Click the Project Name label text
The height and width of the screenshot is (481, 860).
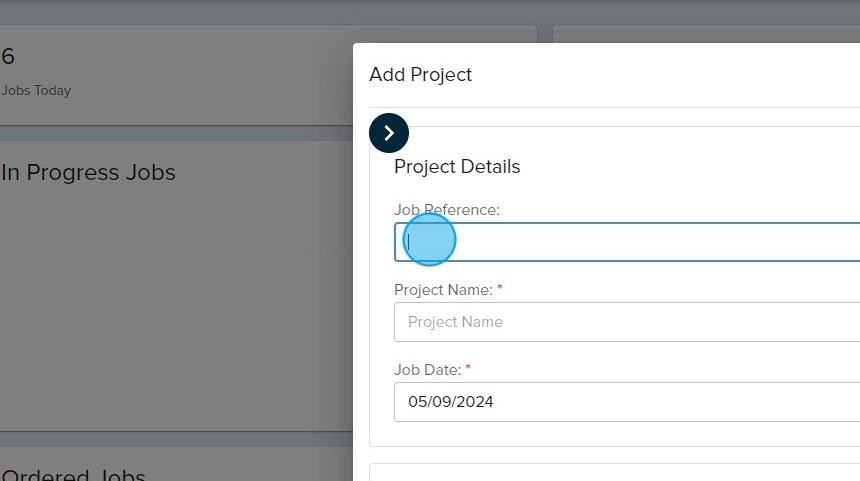point(443,290)
